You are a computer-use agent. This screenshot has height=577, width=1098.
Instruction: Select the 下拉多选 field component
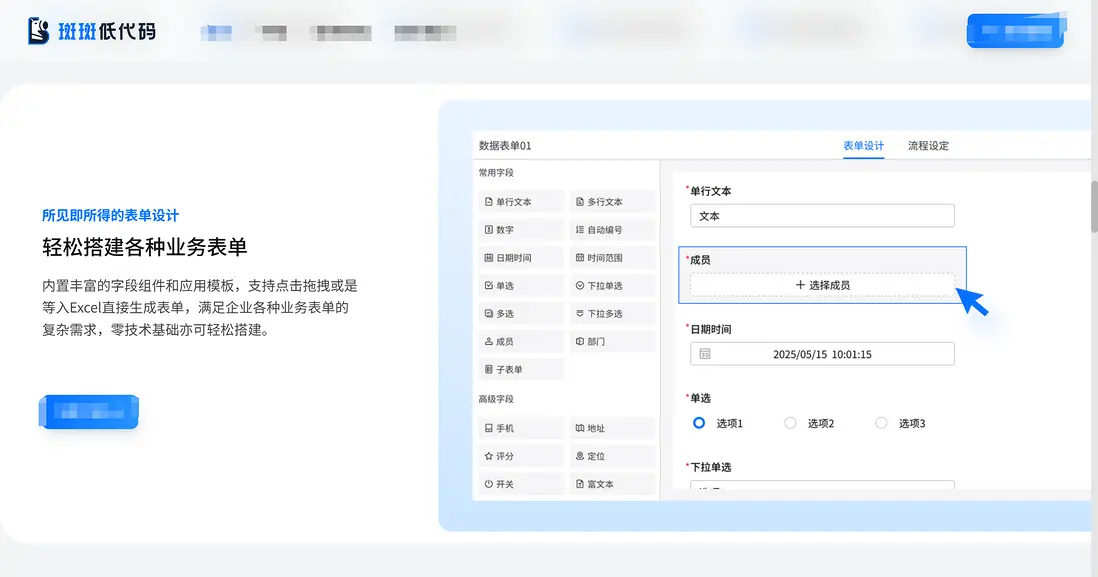point(612,313)
